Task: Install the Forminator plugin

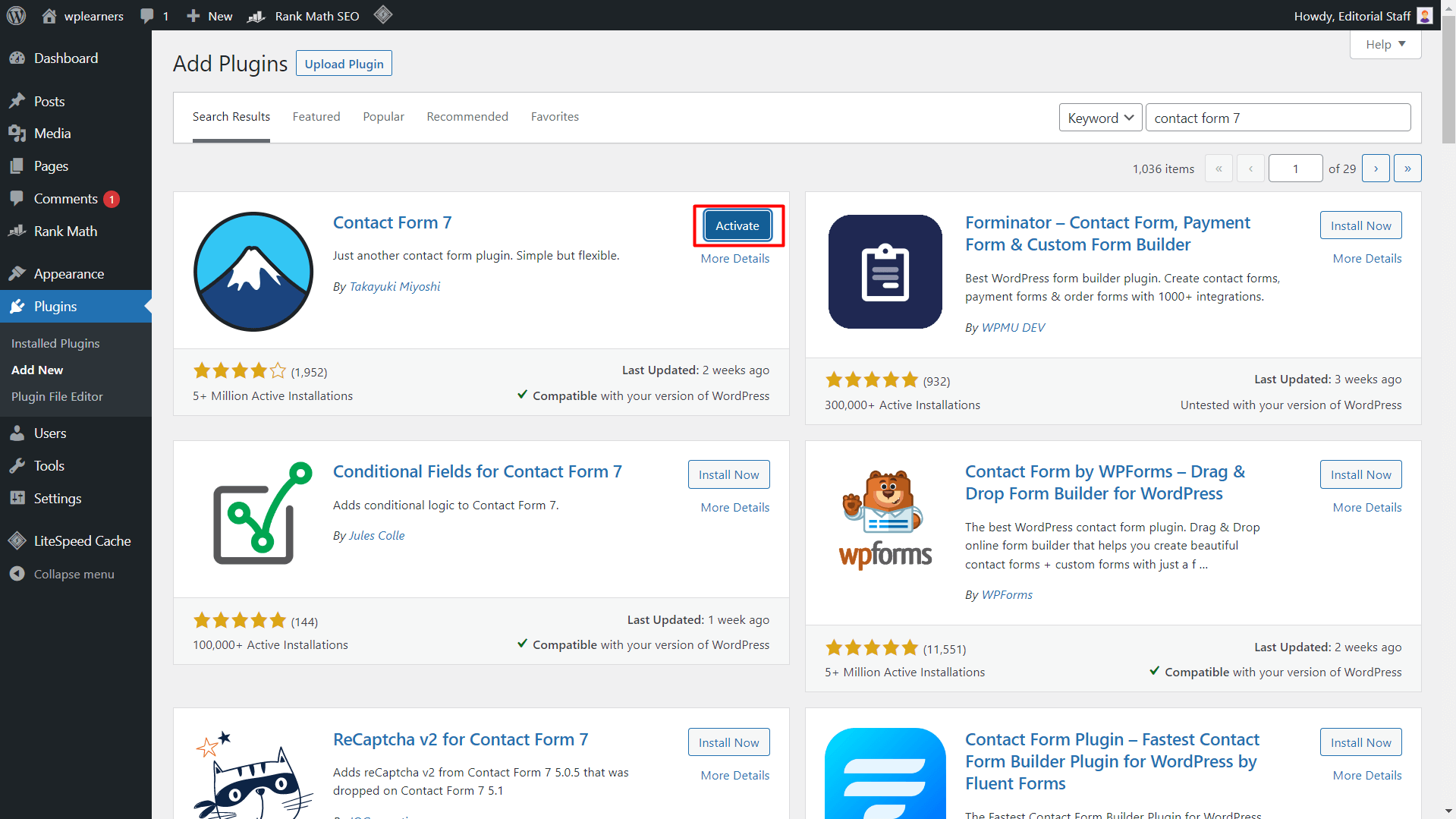Action: pyautogui.click(x=1360, y=225)
